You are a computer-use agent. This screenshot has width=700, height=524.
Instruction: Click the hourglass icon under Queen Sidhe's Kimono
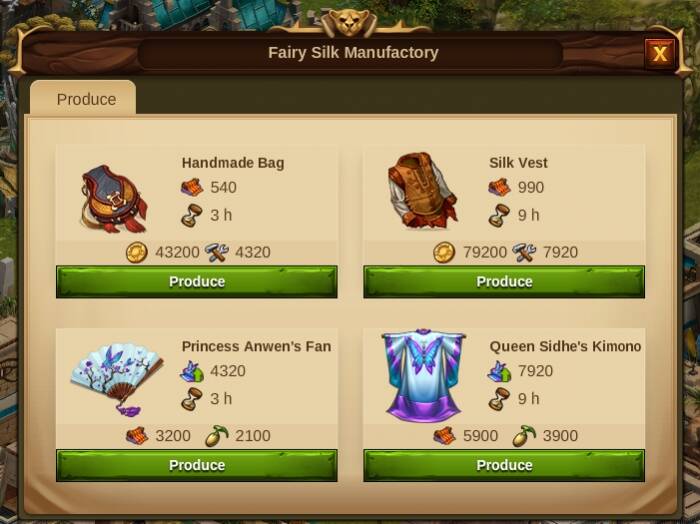(499, 399)
